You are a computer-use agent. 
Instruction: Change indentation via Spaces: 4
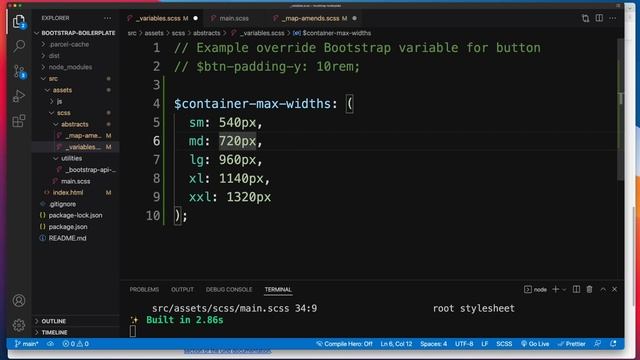click(433, 344)
